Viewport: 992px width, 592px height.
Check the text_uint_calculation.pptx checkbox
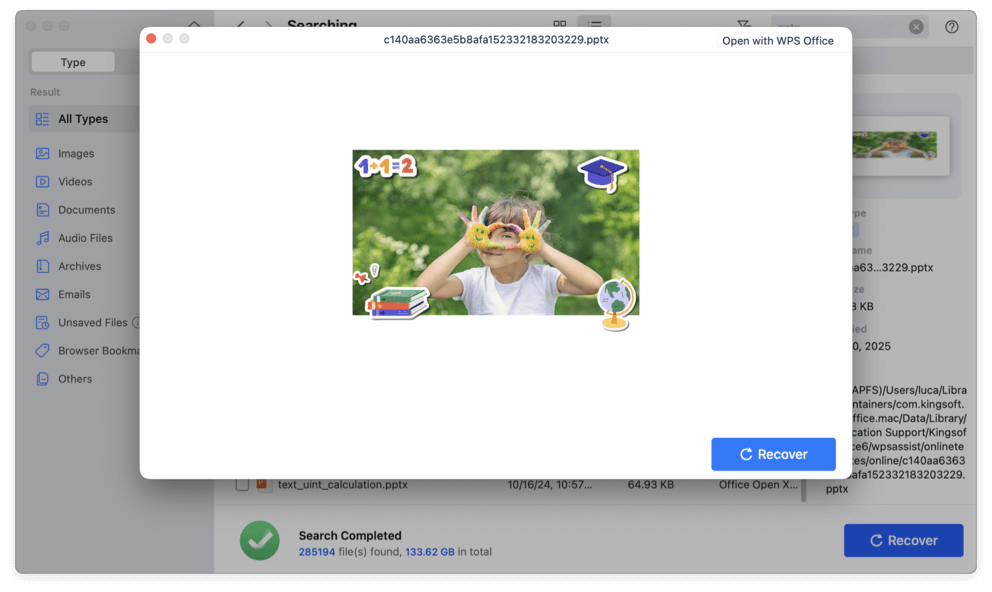coord(242,485)
